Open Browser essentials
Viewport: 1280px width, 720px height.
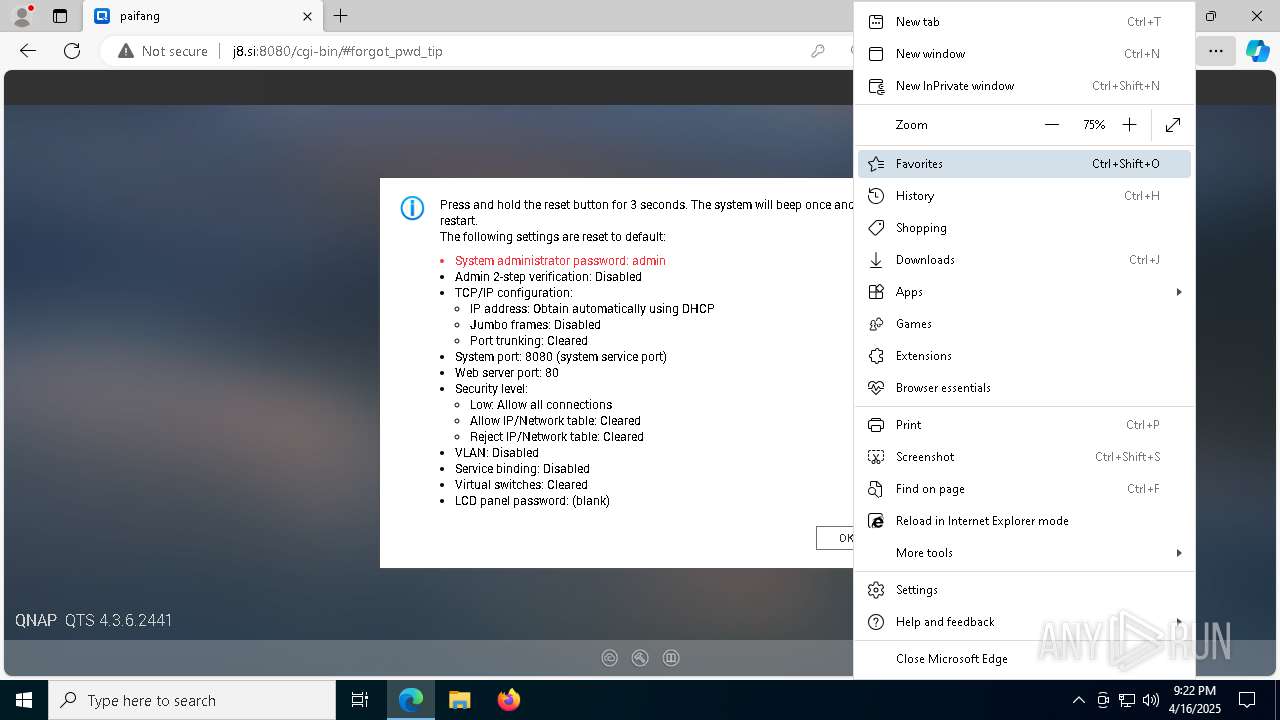(x=1024, y=388)
